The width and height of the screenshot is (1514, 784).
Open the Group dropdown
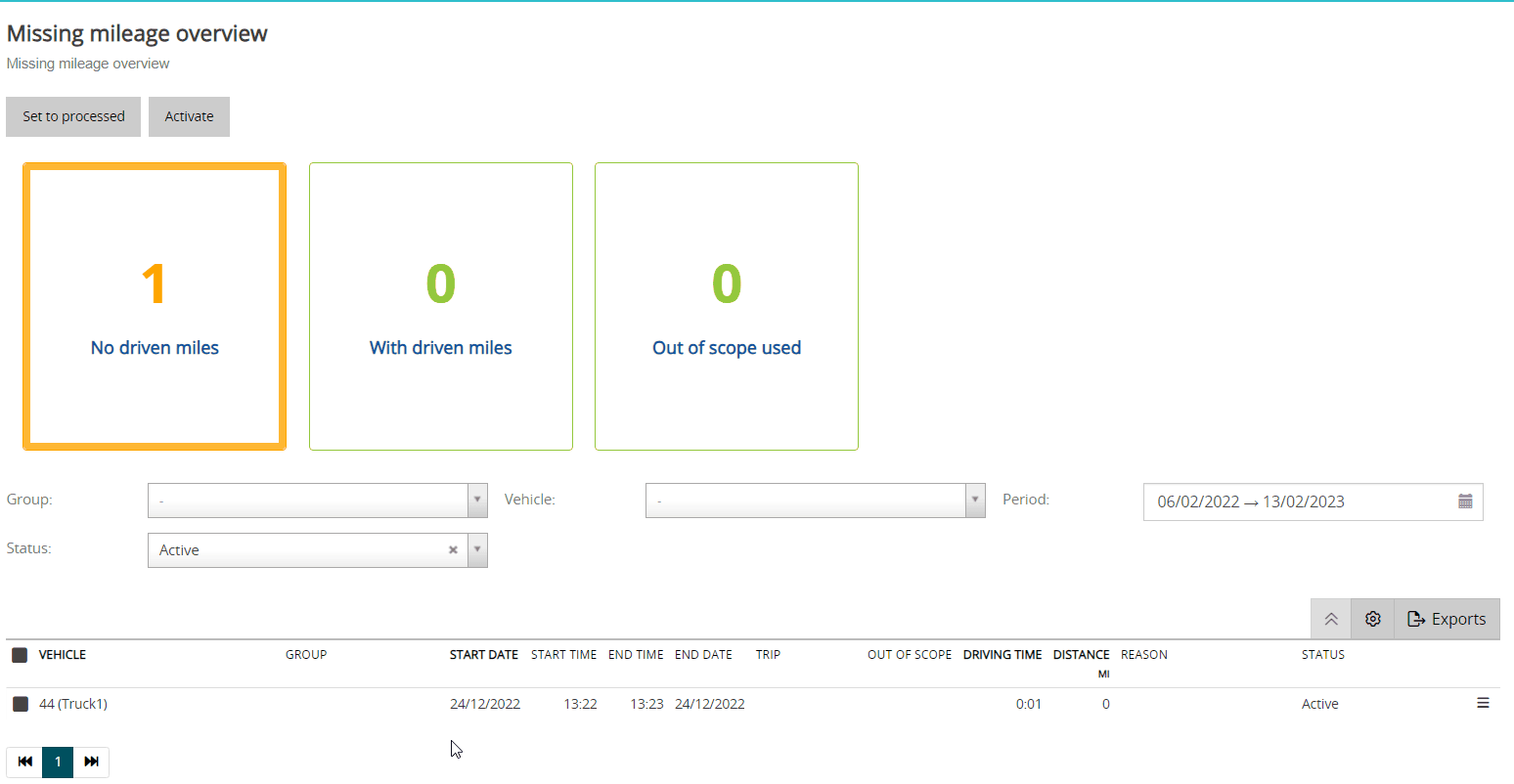[318, 501]
